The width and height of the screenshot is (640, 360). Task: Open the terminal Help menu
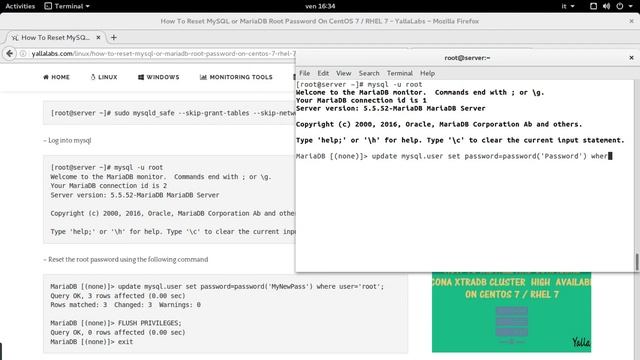tap(427, 73)
